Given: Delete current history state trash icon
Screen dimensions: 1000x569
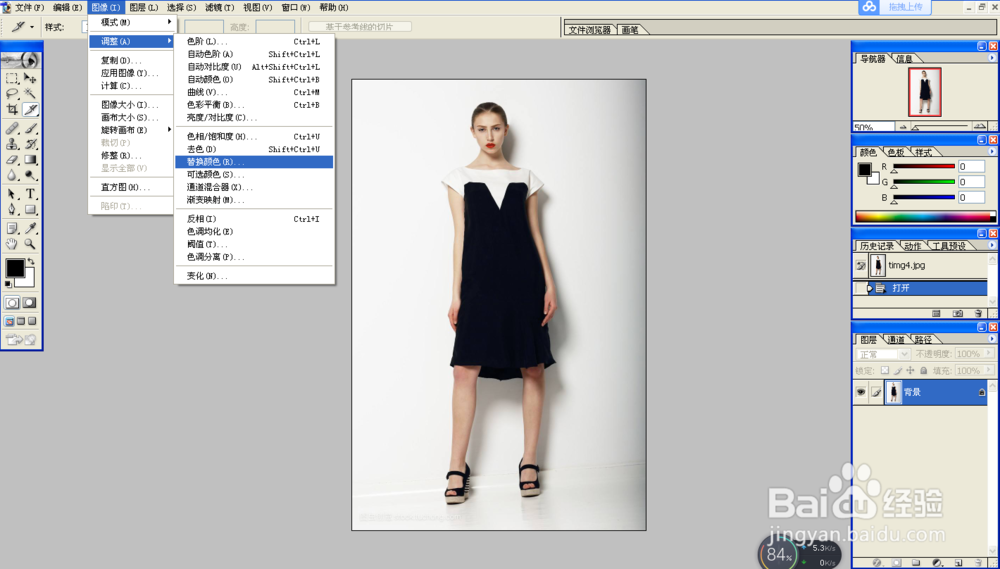Looking at the screenshot, I should coord(978,313).
